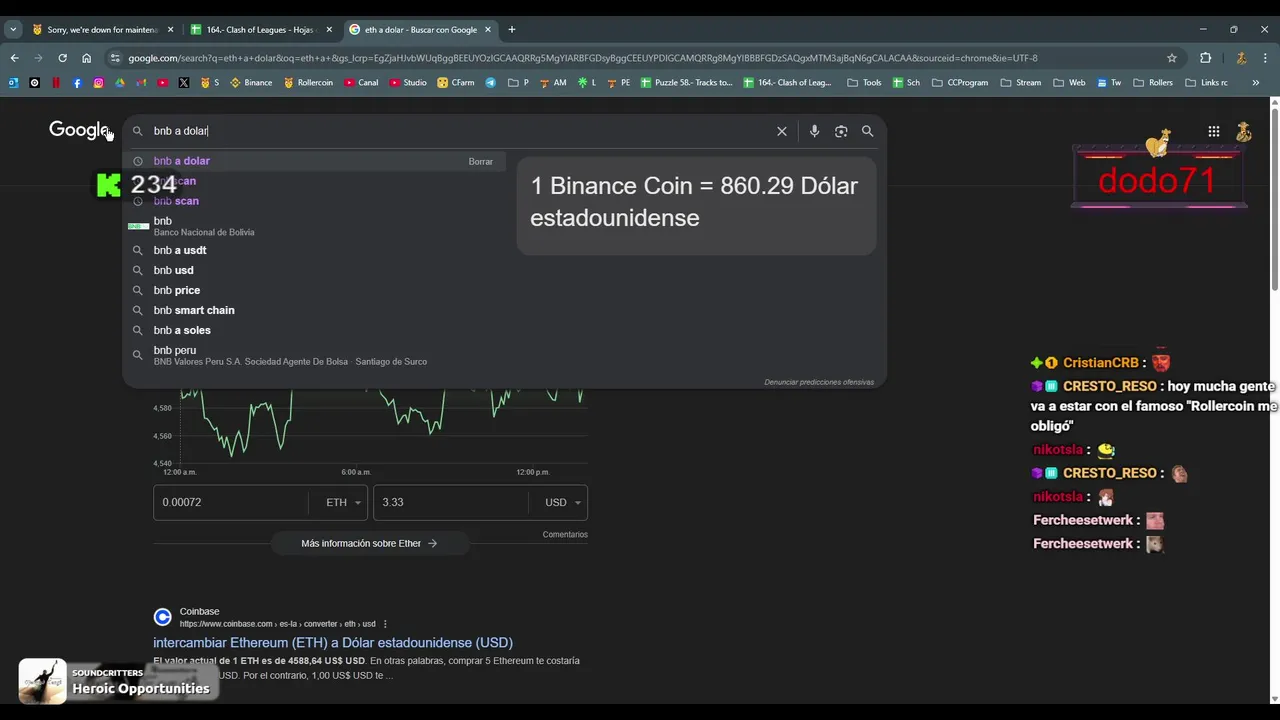Open the YouTube Studio bookmark
Screen dimensions: 1280x720
[x=408, y=83]
